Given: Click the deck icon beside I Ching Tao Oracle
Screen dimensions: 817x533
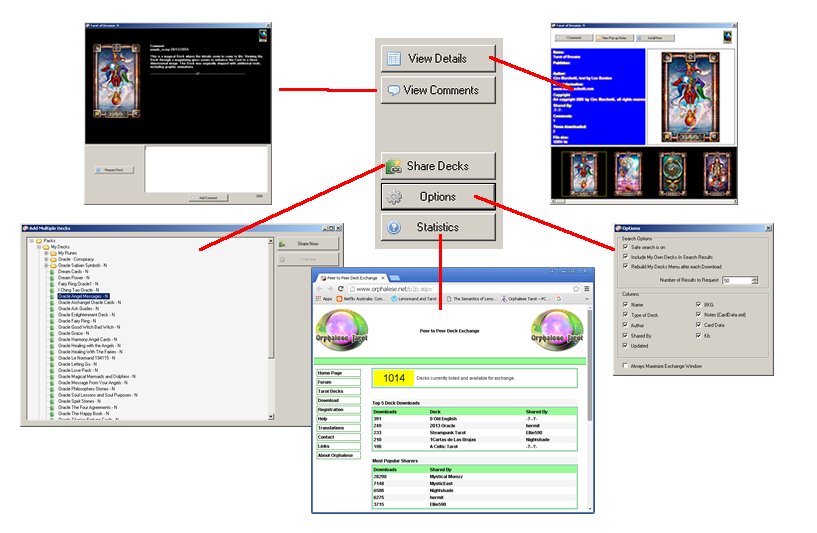Looking at the screenshot, I should (52, 290).
